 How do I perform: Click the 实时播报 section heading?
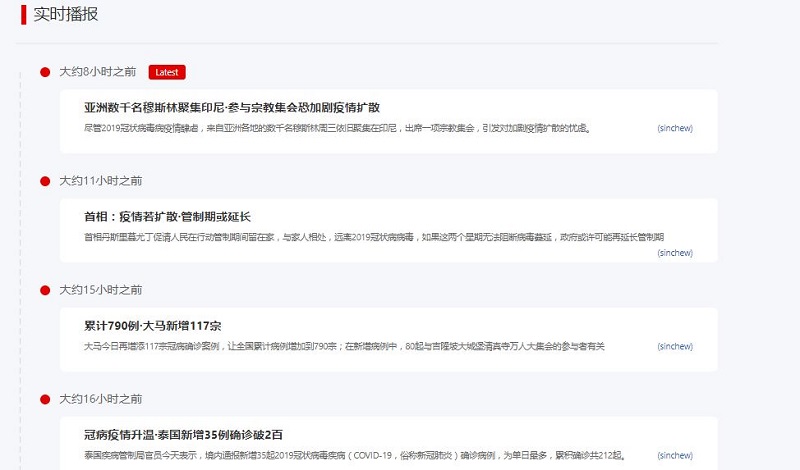pos(66,15)
